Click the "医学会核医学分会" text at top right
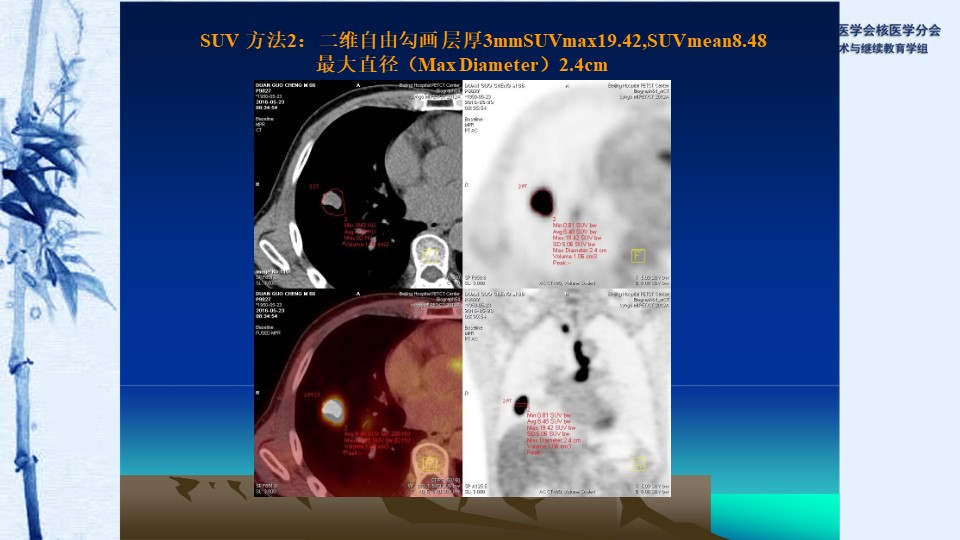 [x=888, y=30]
